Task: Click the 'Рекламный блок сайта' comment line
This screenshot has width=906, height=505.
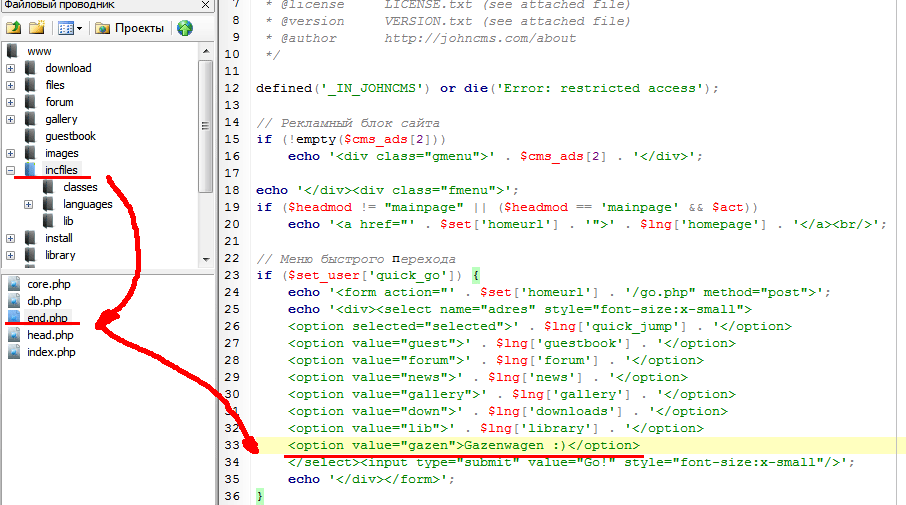Action: [348, 122]
